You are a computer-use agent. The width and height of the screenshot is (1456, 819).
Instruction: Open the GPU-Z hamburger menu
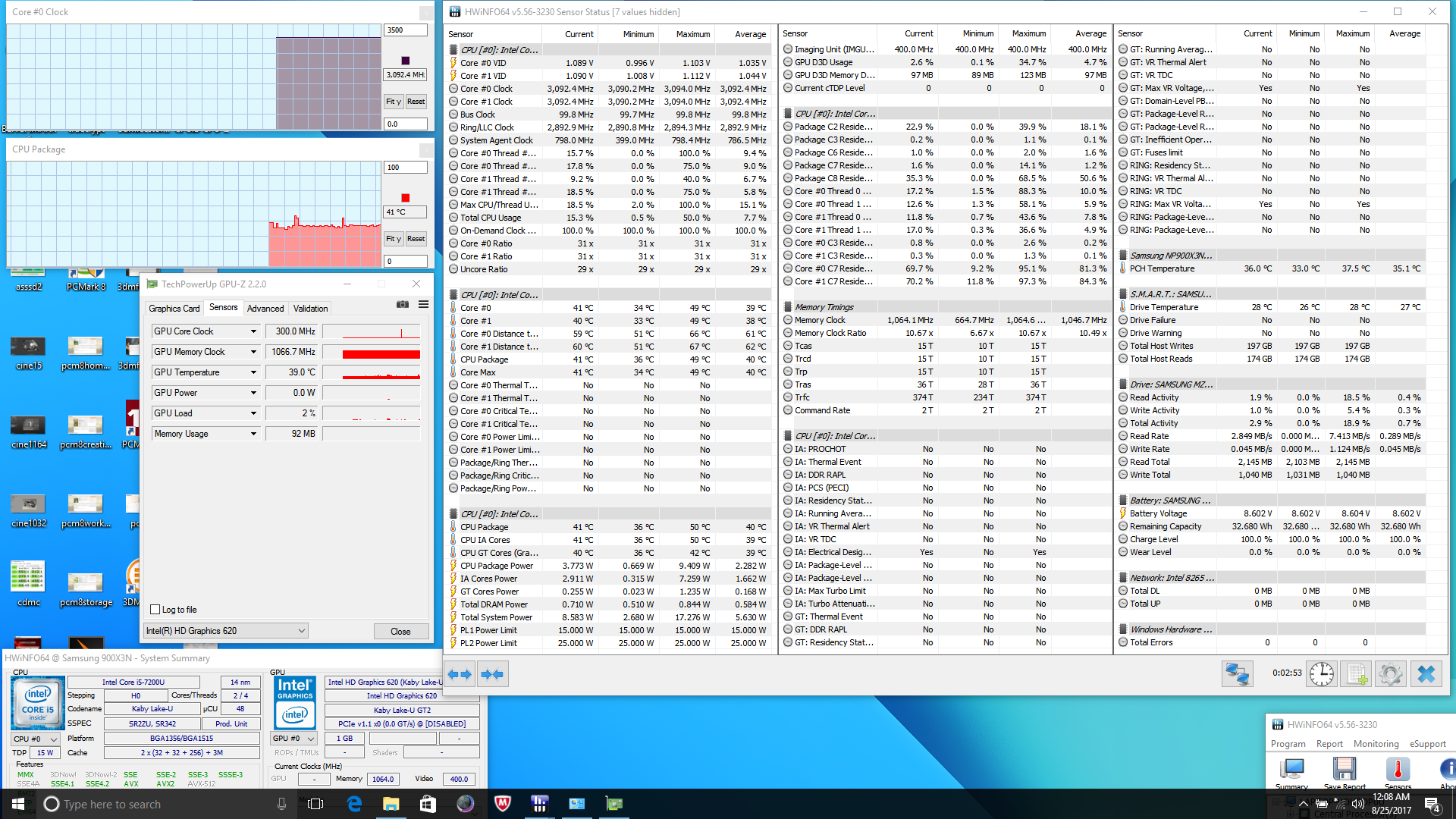[423, 305]
